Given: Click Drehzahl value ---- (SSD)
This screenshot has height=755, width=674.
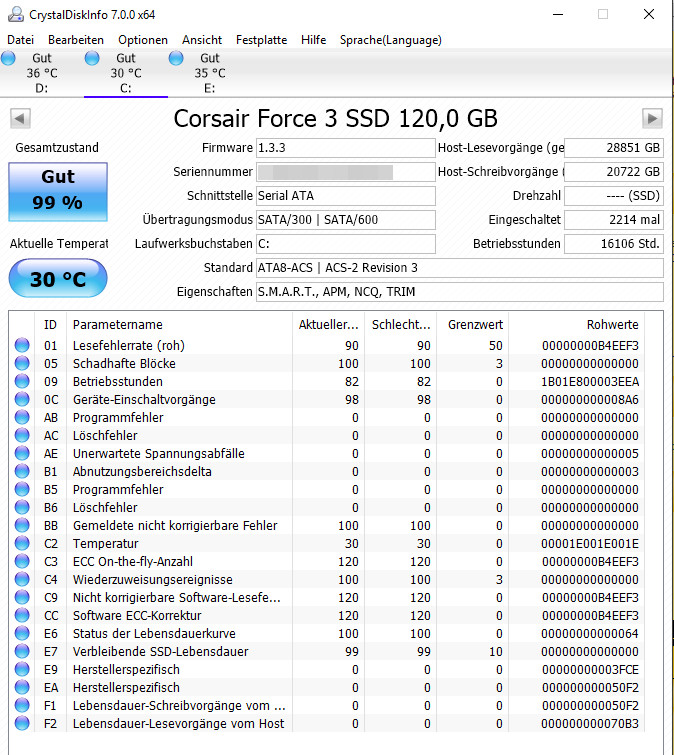Looking at the screenshot, I should 614,196.
